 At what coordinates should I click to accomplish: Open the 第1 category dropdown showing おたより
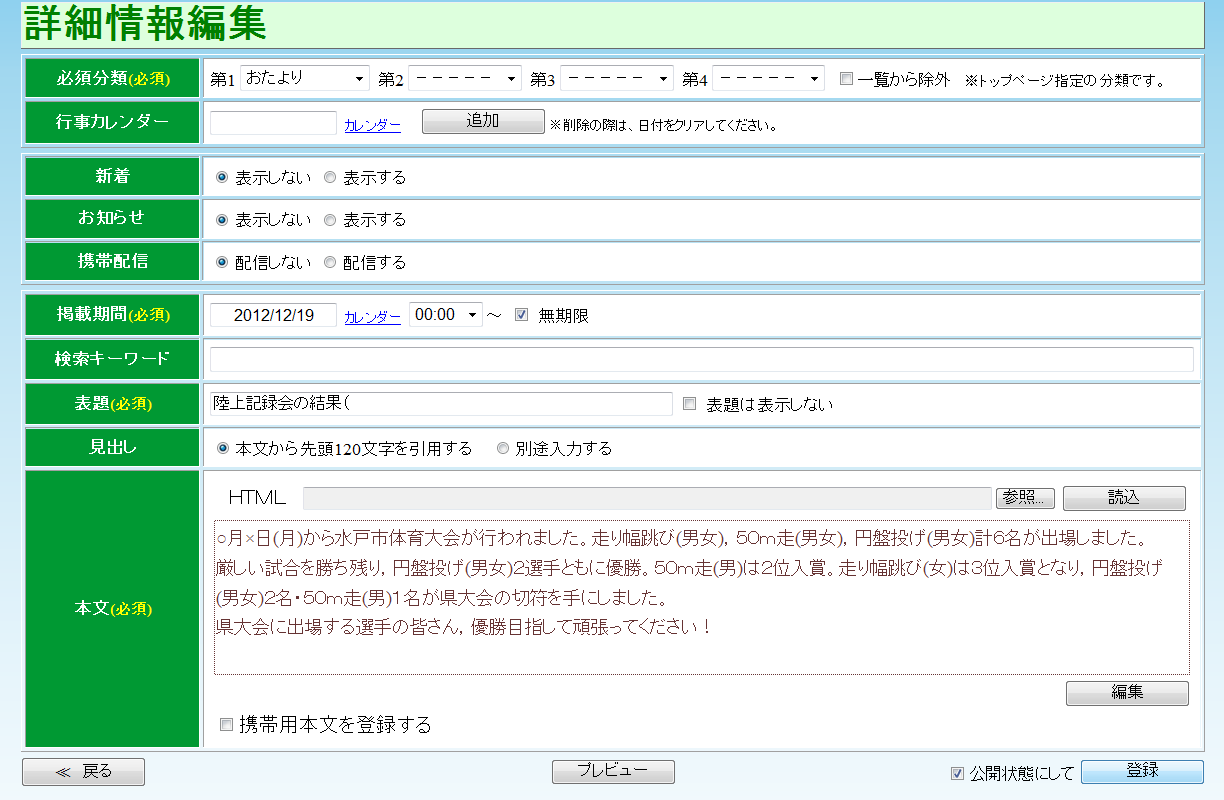click(305, 78)
